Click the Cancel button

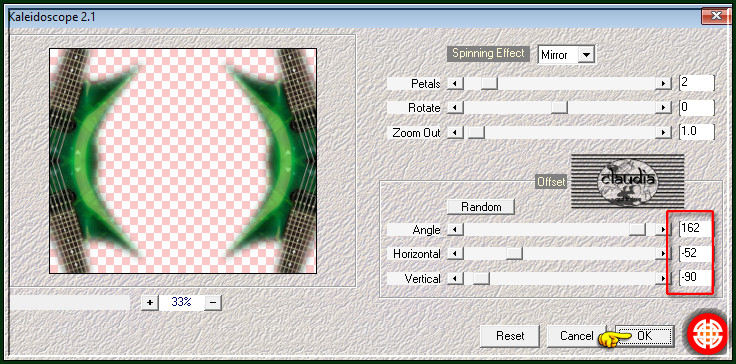576,336
